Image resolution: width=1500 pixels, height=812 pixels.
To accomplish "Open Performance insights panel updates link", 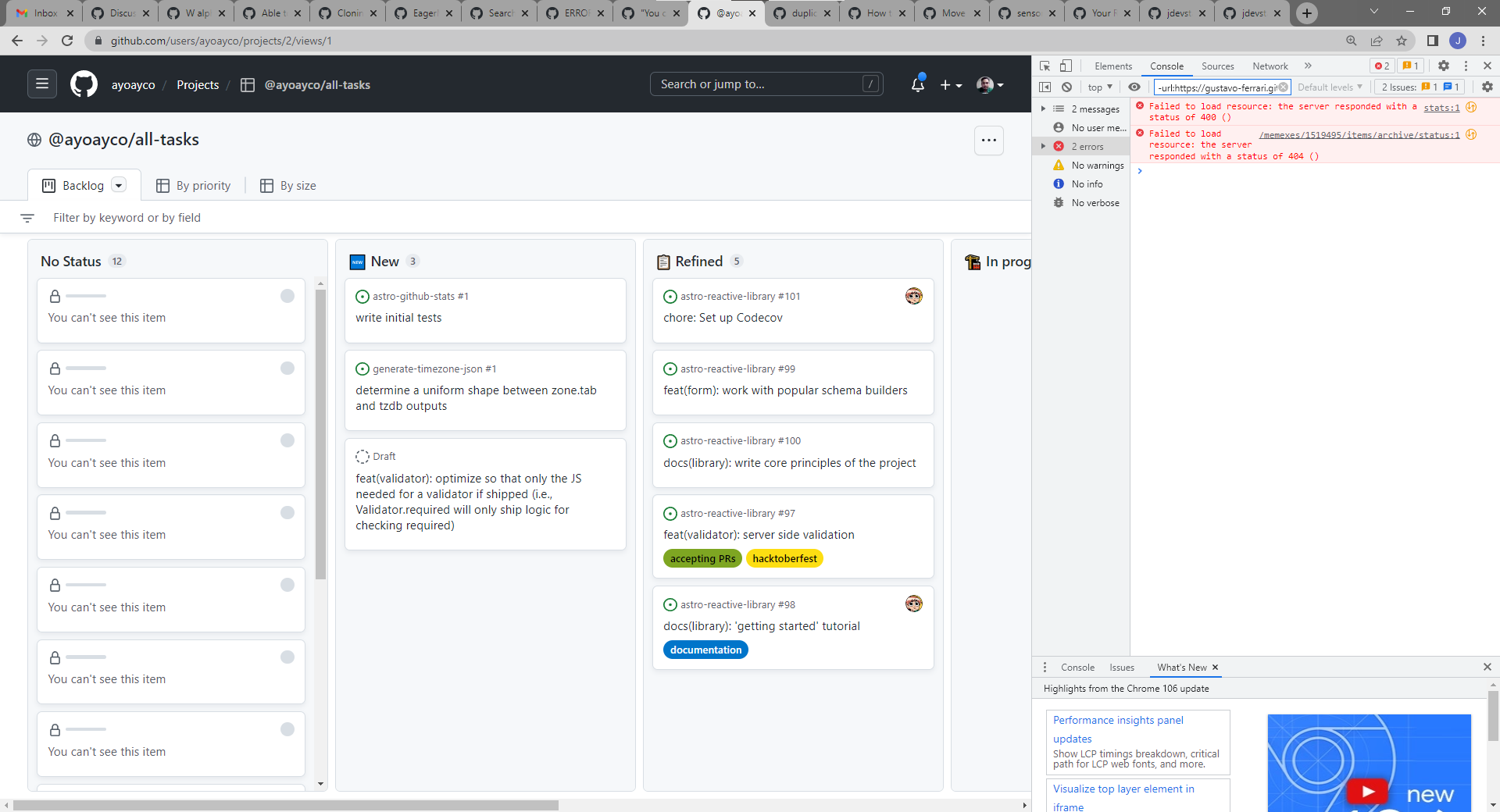I will click(x=1118, y=729).
